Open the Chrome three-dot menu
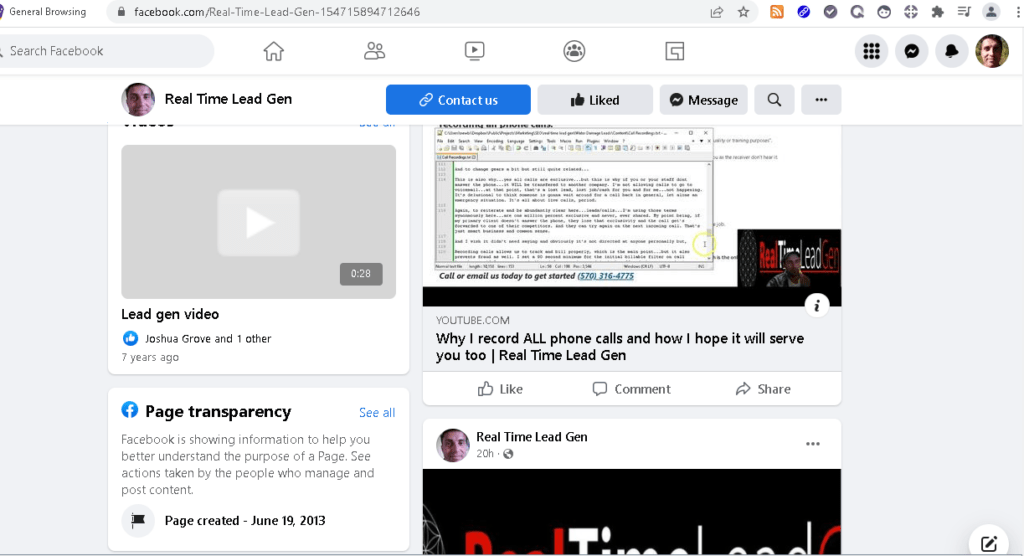This screenshot has height=556, width=1024. (x=1017, y=12)
